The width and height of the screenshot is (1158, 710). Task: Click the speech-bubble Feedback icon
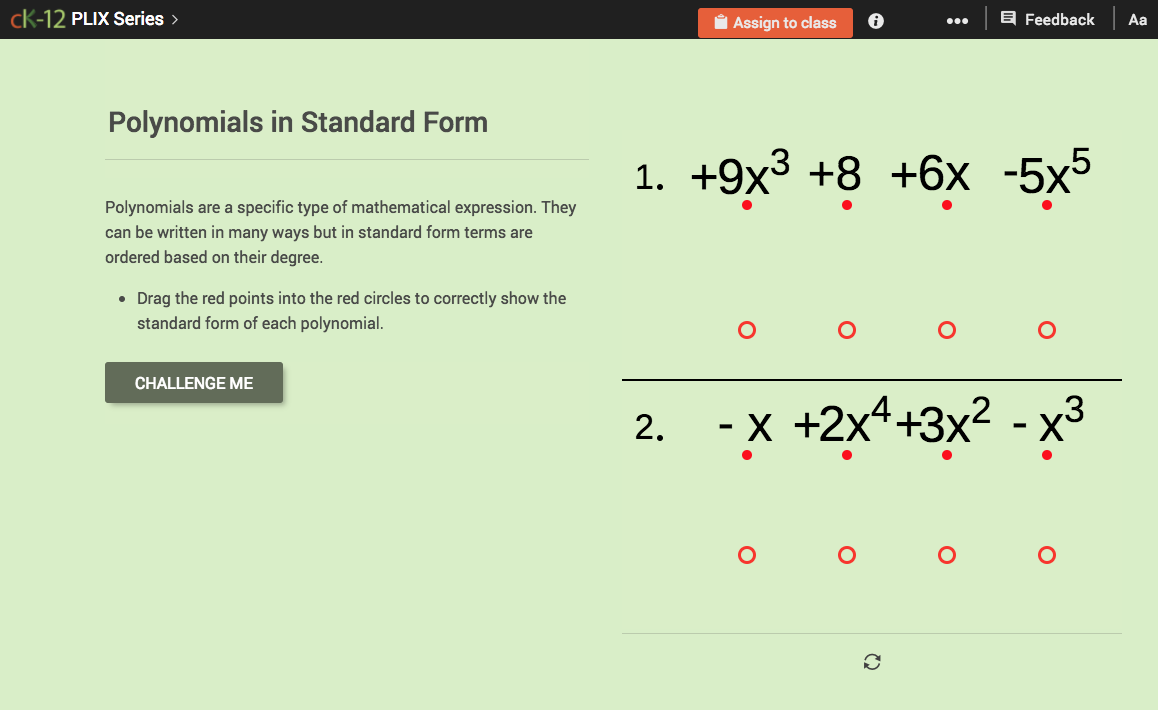click(x=1011, y=19)
